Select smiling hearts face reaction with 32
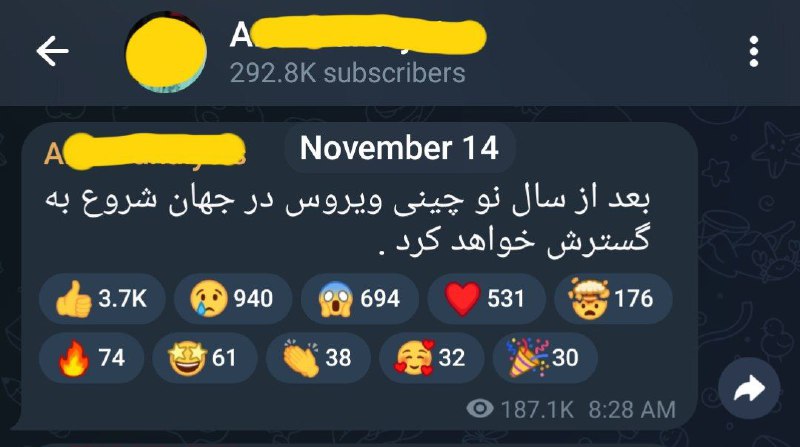 pyautogui.click(x=431, y=358)
